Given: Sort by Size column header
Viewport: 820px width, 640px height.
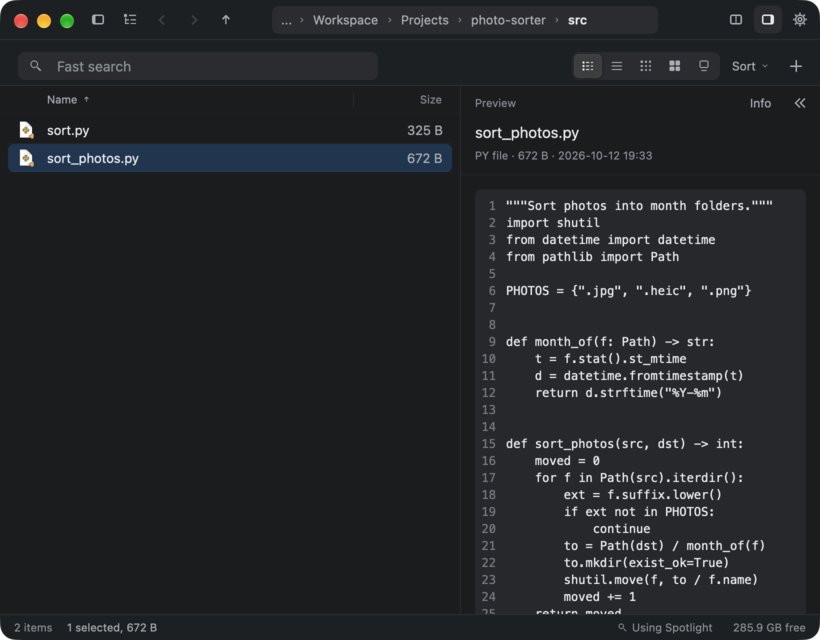Looking at the screenshot, I should [x=430, y=100].
